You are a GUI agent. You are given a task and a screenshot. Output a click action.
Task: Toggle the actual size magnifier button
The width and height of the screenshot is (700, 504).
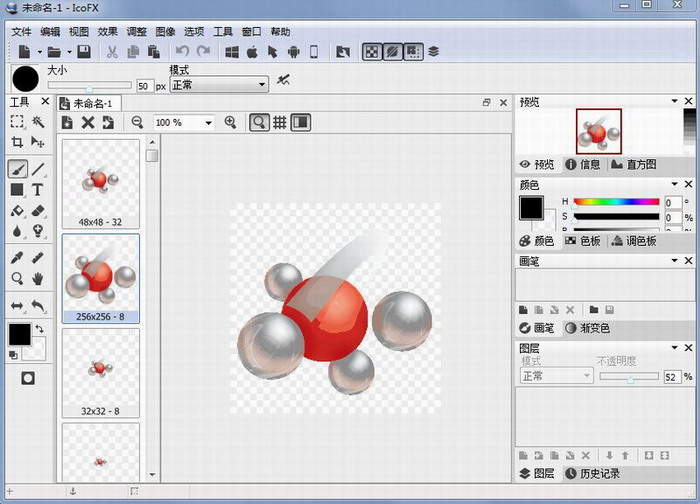tap(259, 122)
